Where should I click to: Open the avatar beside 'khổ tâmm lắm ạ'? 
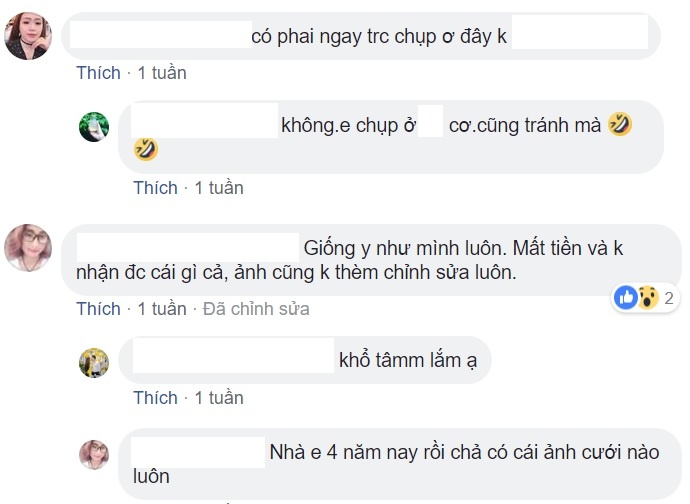pos(94,362)
